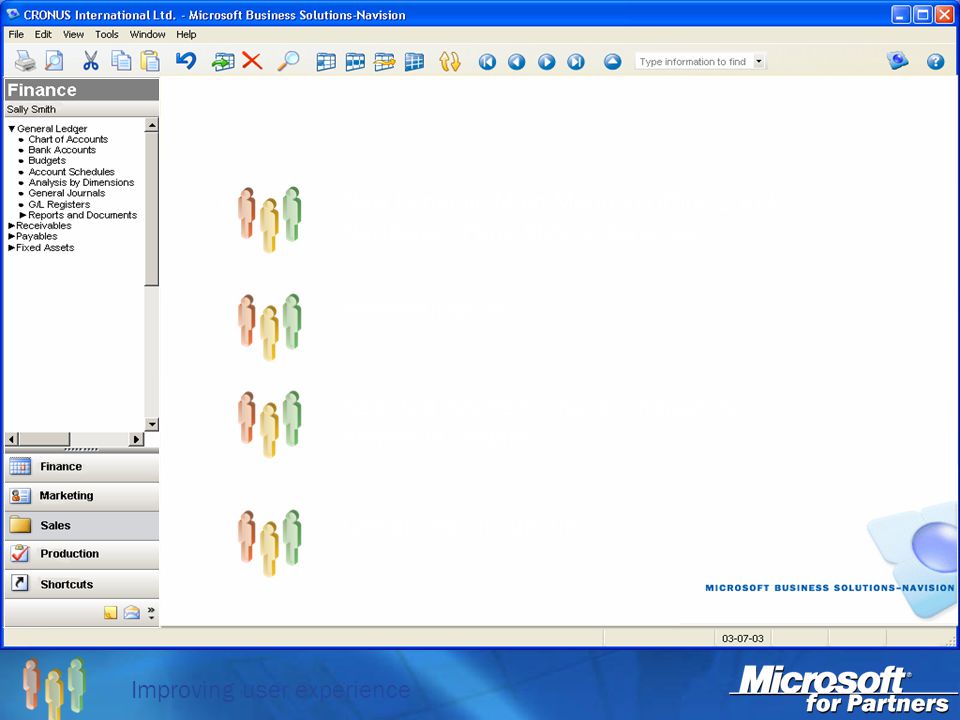Maximize the Navision window
Screen dimensions: 960x720
click(x=922, y=14)
